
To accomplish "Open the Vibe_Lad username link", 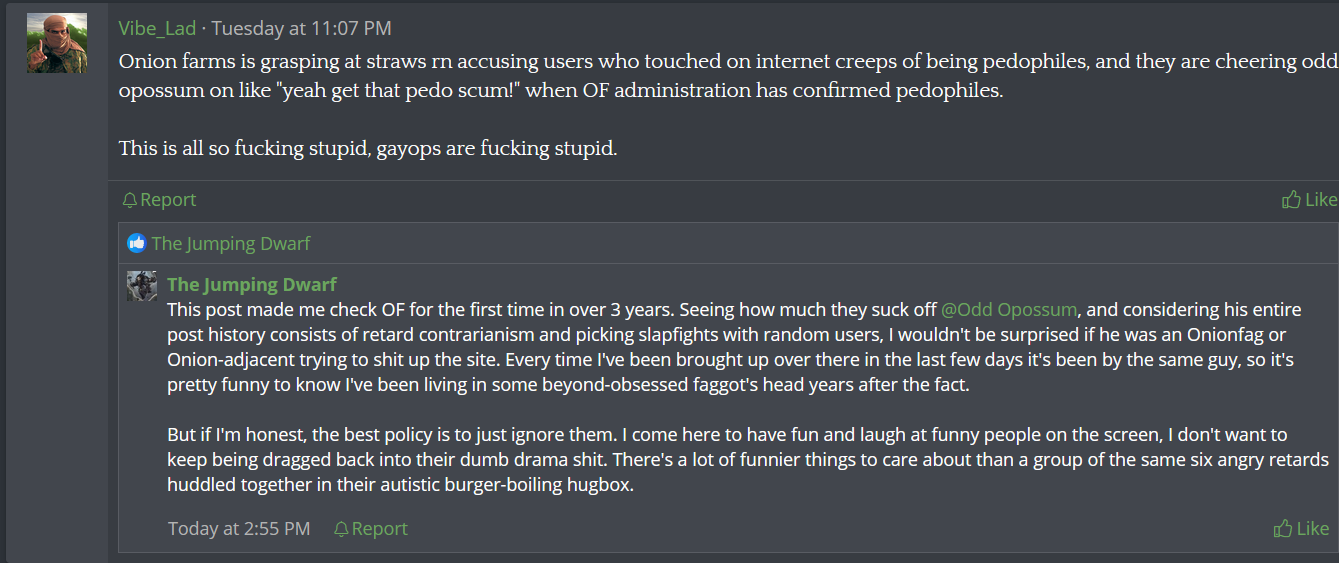I will (158, 28).
